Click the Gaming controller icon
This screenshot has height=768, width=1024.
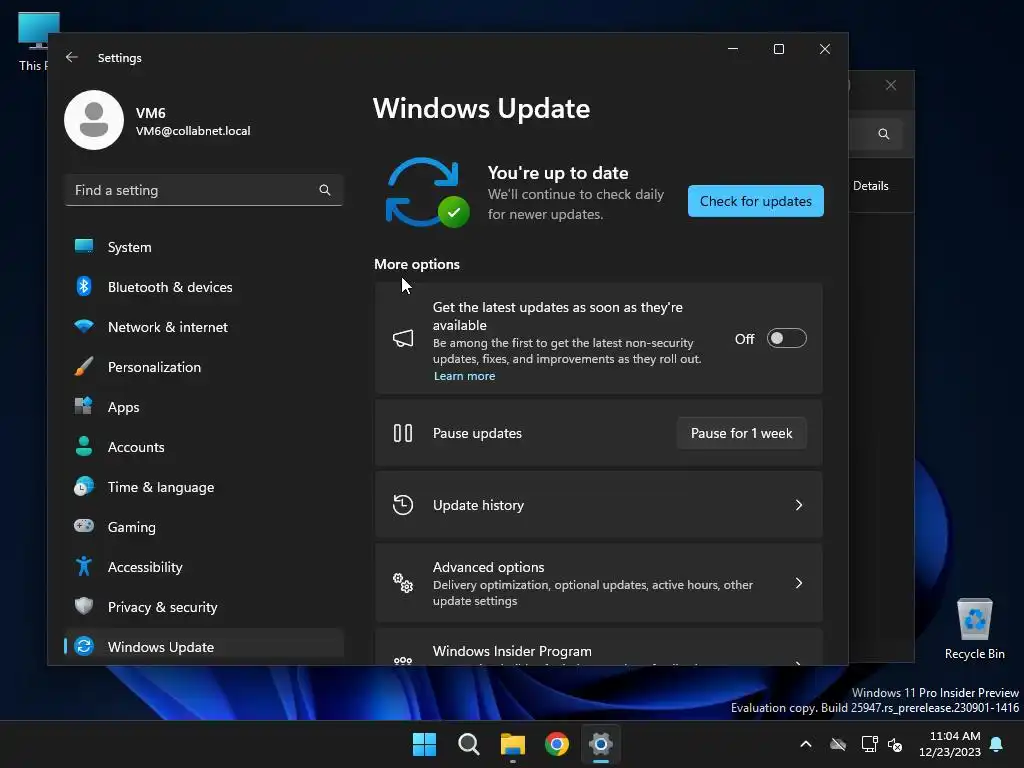coord(84,526)
